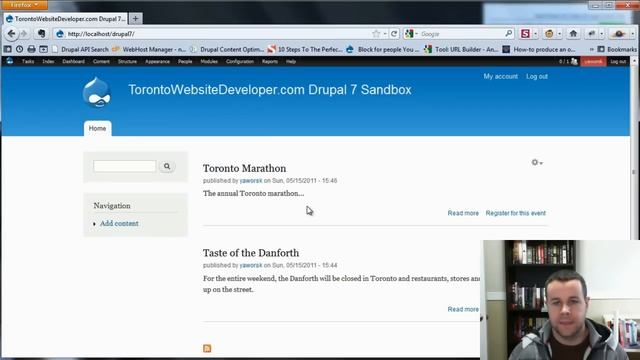Open the Toronto Marathon article title

pyautogui.click(x=244, y=168)
